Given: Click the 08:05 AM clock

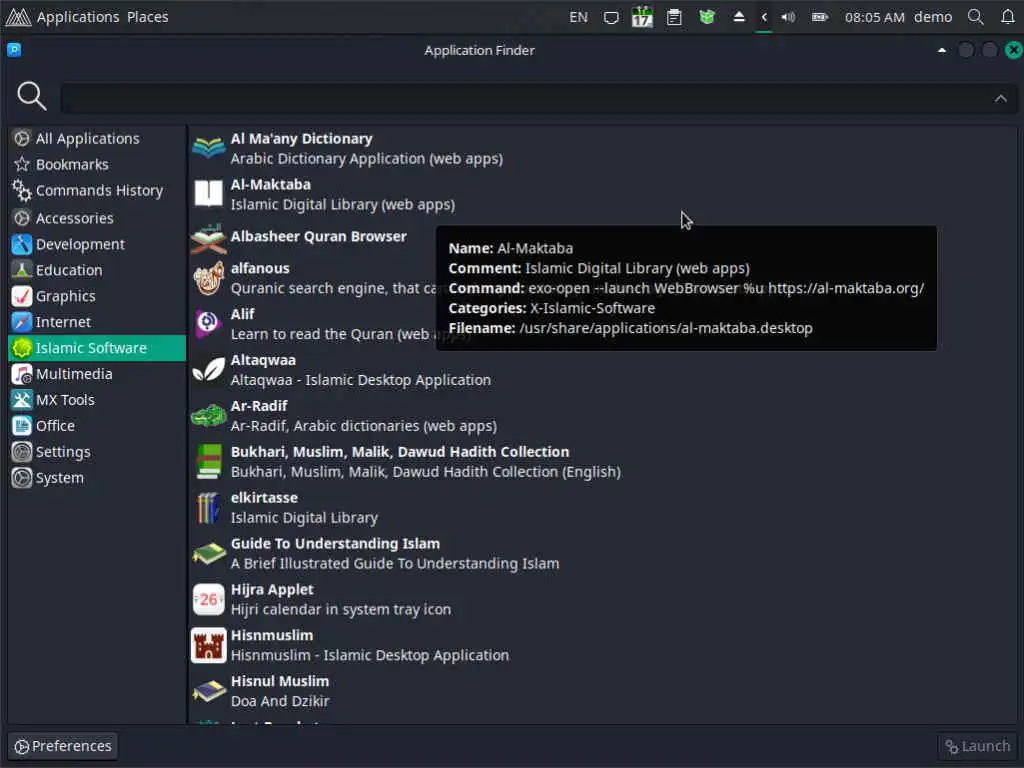Looking at the screenshot, I should [x=874, y=17].
